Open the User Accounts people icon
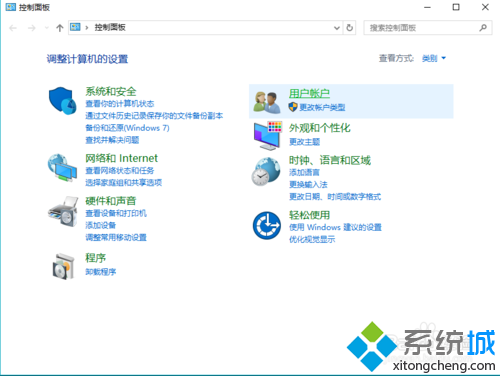The width and height of the screenshot is (500, 376). [x=267, y=102]
